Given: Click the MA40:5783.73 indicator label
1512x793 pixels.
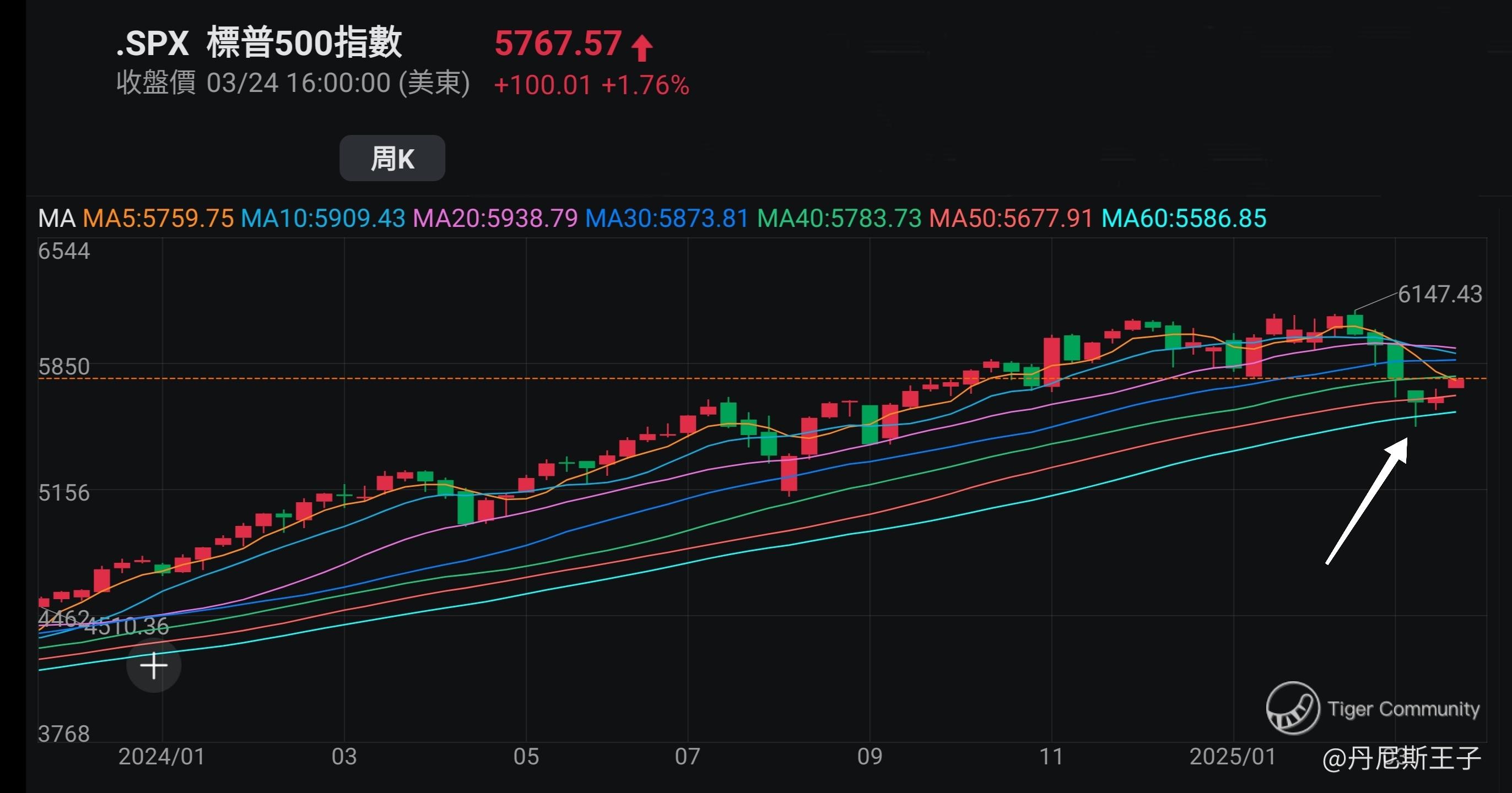Looking at the screenshot, I should (839, 219).
